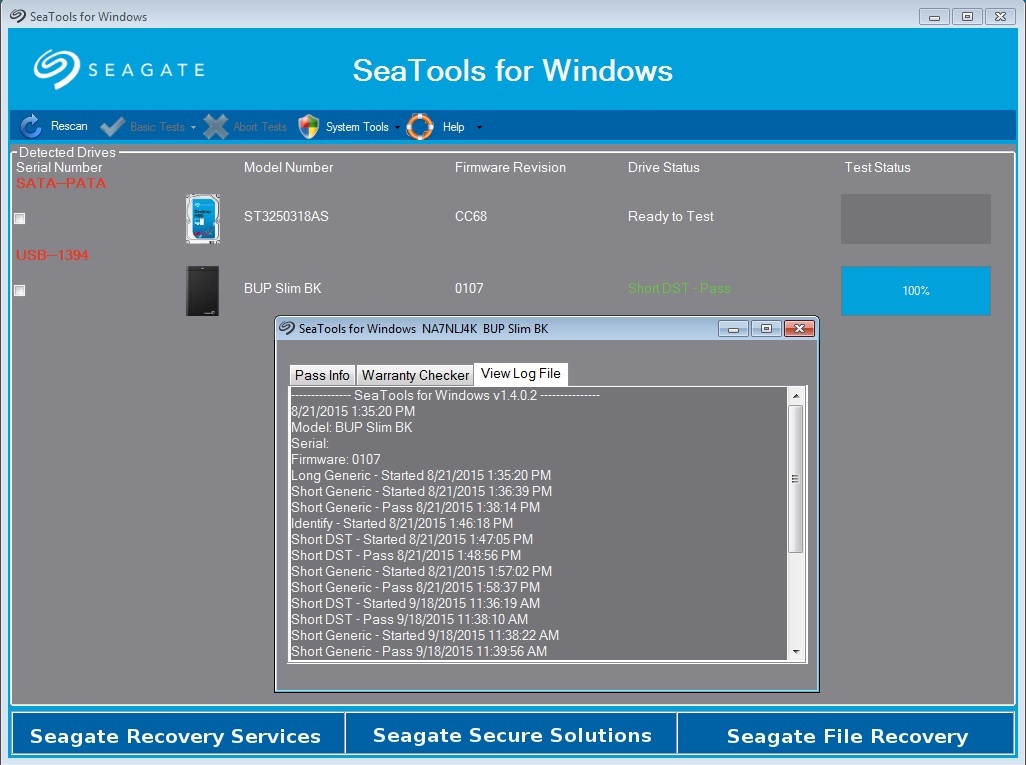Select the View Log File tab

[521, 374]
